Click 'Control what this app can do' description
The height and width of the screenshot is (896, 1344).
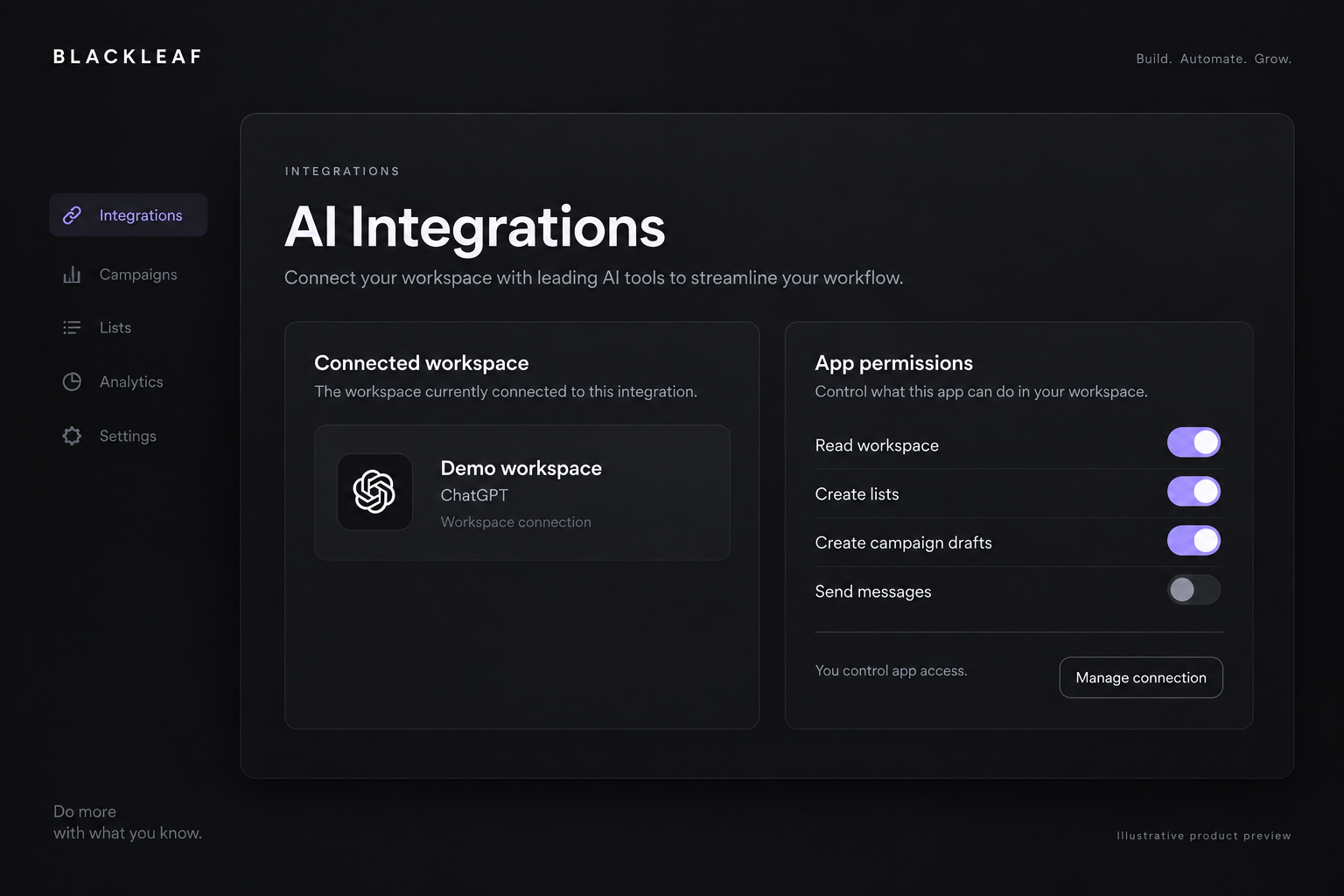[981, 392]
